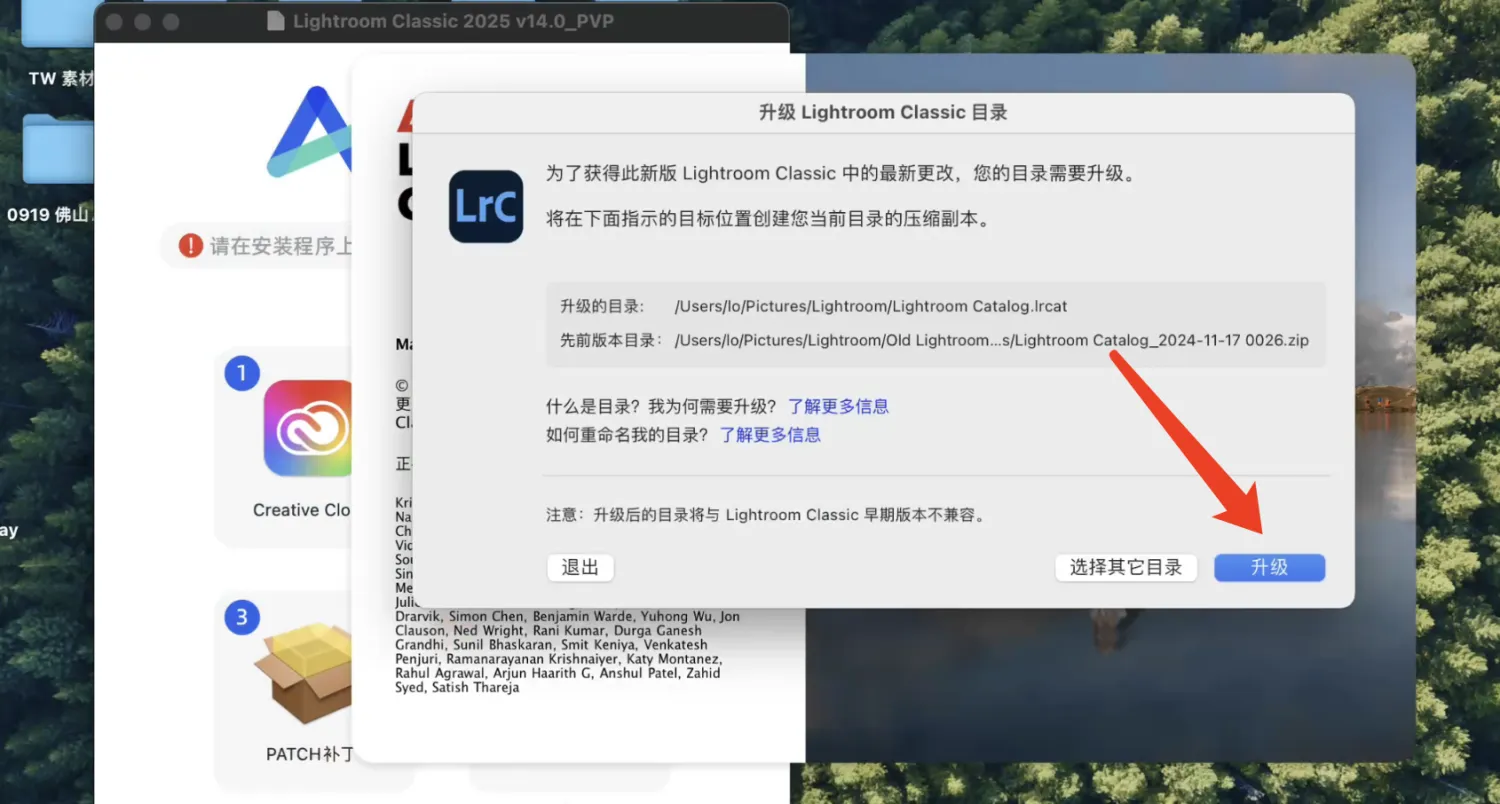Click the blue A logo in installer window
The width and height of the screenshot is (1500, 804).
(310, 133)
